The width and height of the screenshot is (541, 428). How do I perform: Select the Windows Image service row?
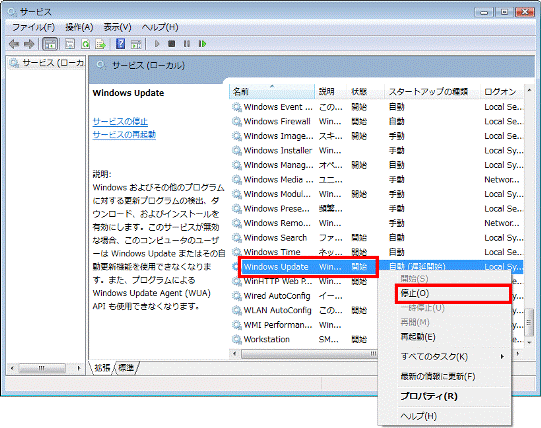(x=377, y=136)
